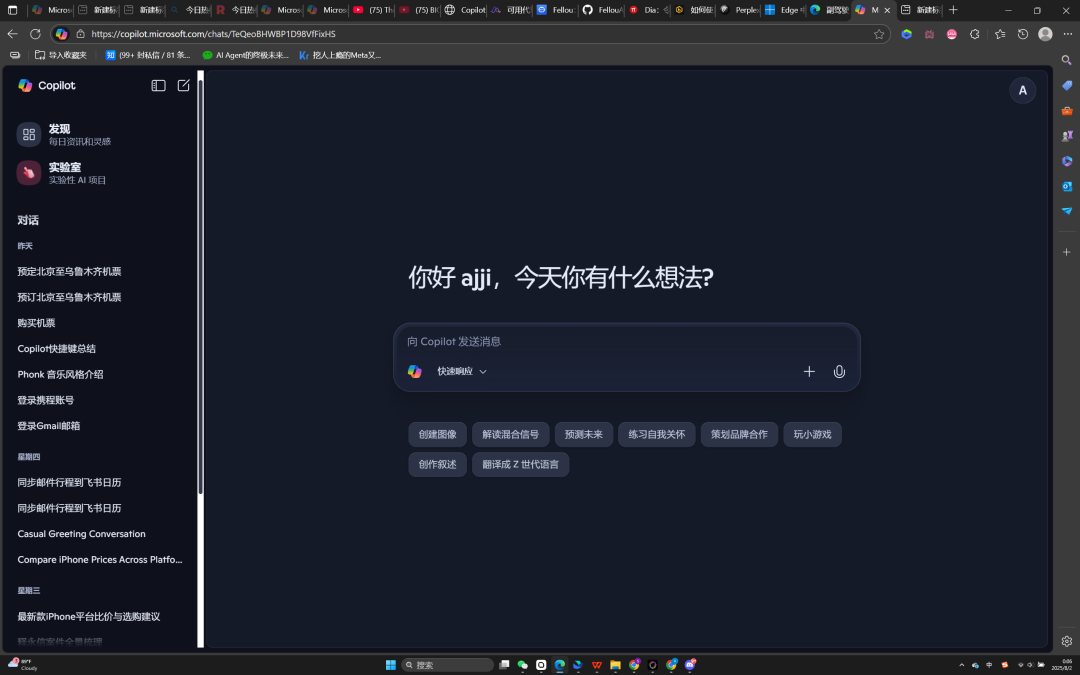
Task: Expand hidden system tray icons
Action: 961,664
